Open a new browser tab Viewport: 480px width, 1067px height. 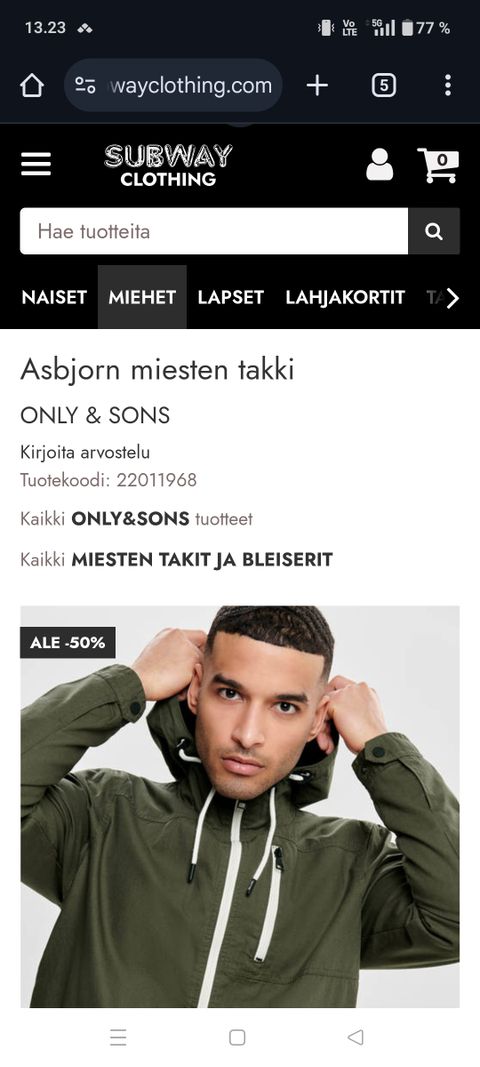tap(317, 85)
